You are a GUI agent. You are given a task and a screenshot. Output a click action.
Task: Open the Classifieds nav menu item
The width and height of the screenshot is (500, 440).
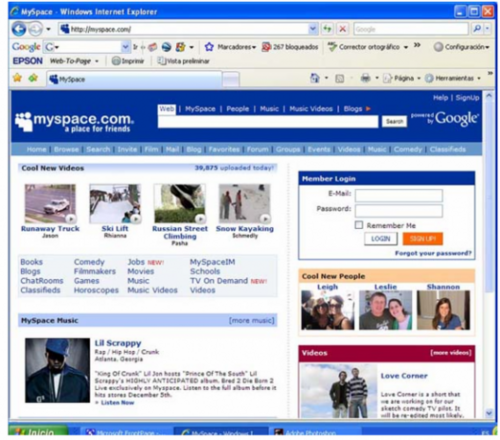click(x=448, y=149)
